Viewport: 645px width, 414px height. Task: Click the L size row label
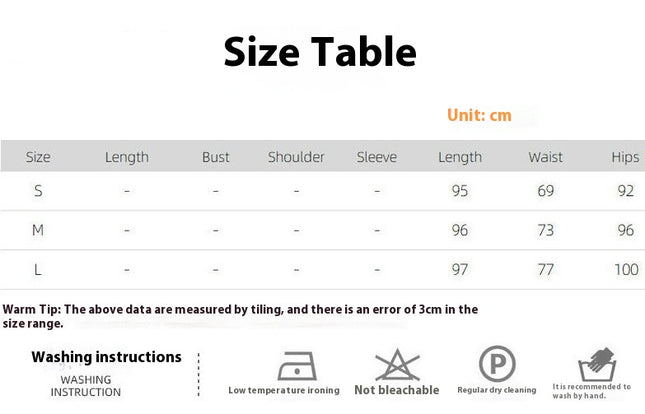point(37,270)
